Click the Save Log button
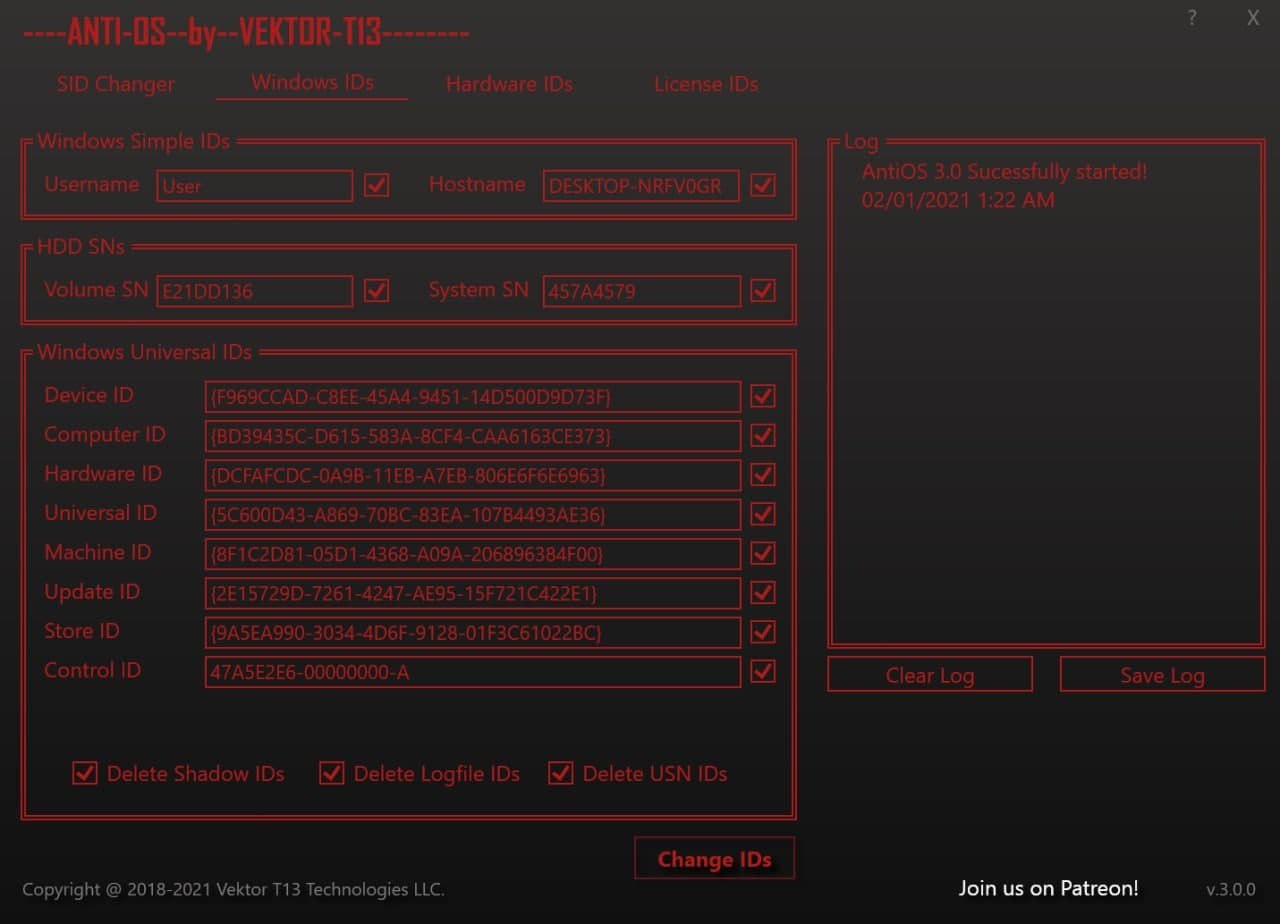Viewport: 1280px width, 924px height. 1162,675
